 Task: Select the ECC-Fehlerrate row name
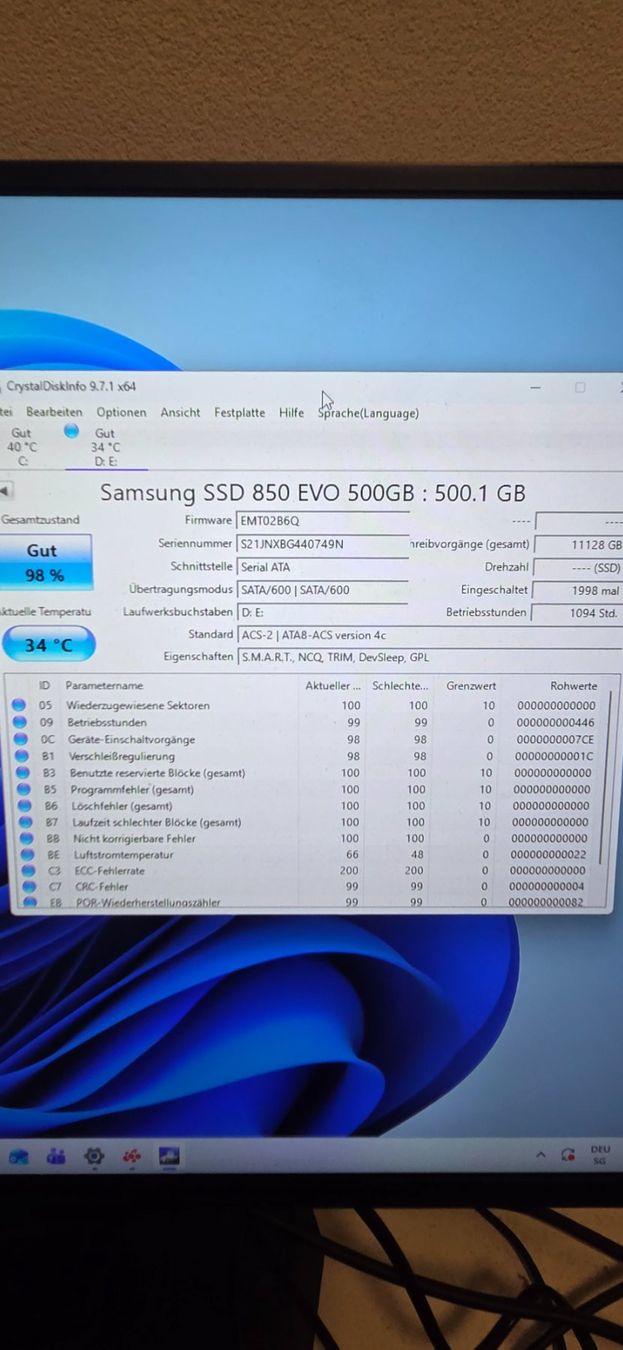point(110,871)
